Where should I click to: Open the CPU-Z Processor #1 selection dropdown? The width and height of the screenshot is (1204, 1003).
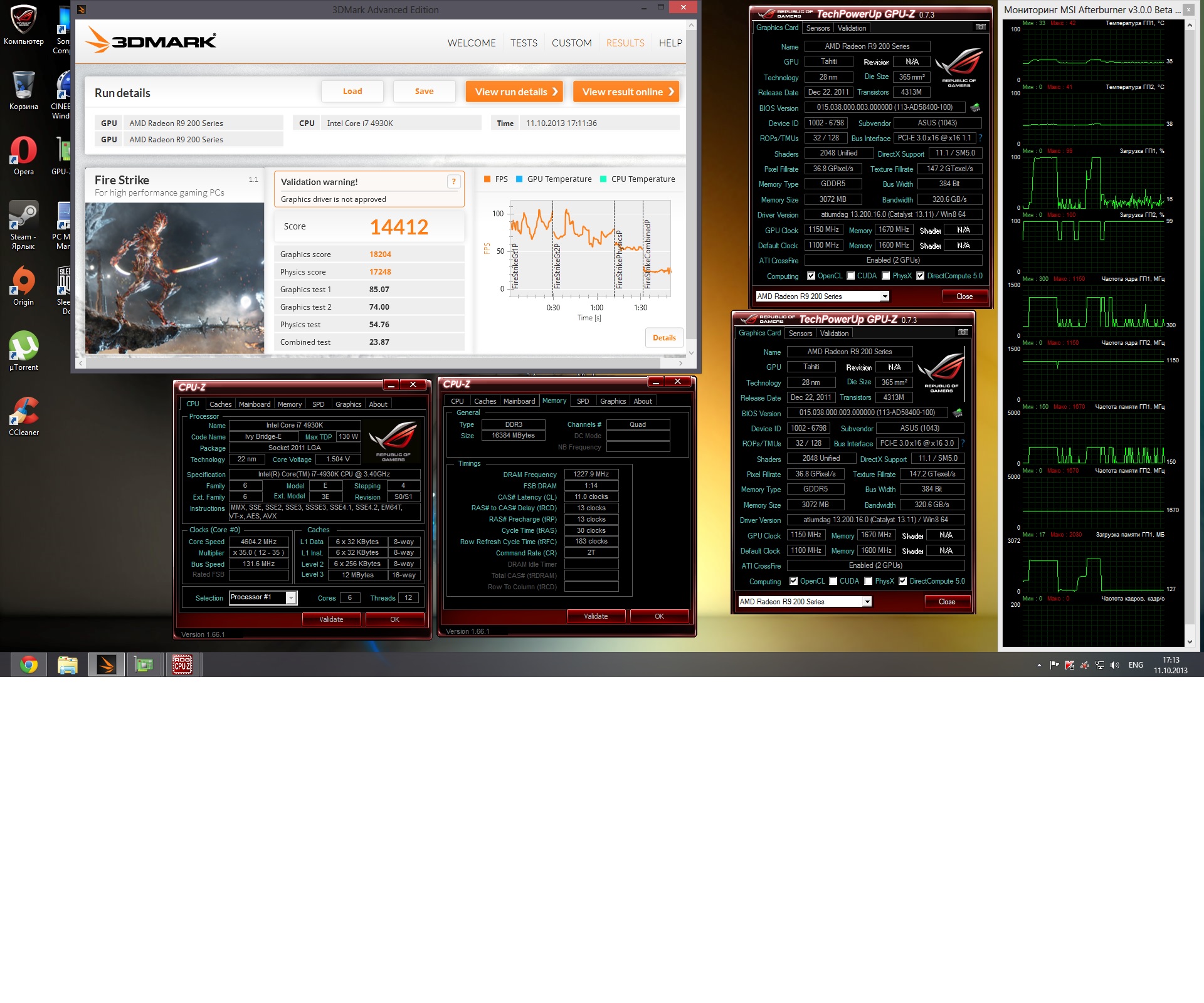[x=291, y=597]
